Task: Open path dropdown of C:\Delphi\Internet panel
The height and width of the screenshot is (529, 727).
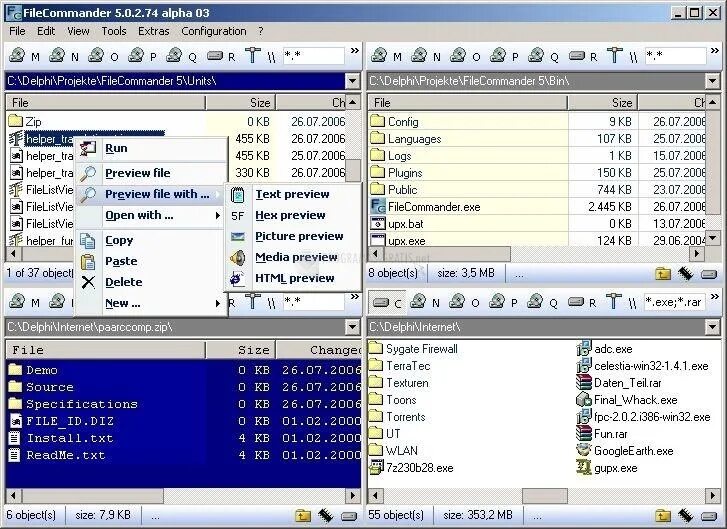Action: [713, 327]
